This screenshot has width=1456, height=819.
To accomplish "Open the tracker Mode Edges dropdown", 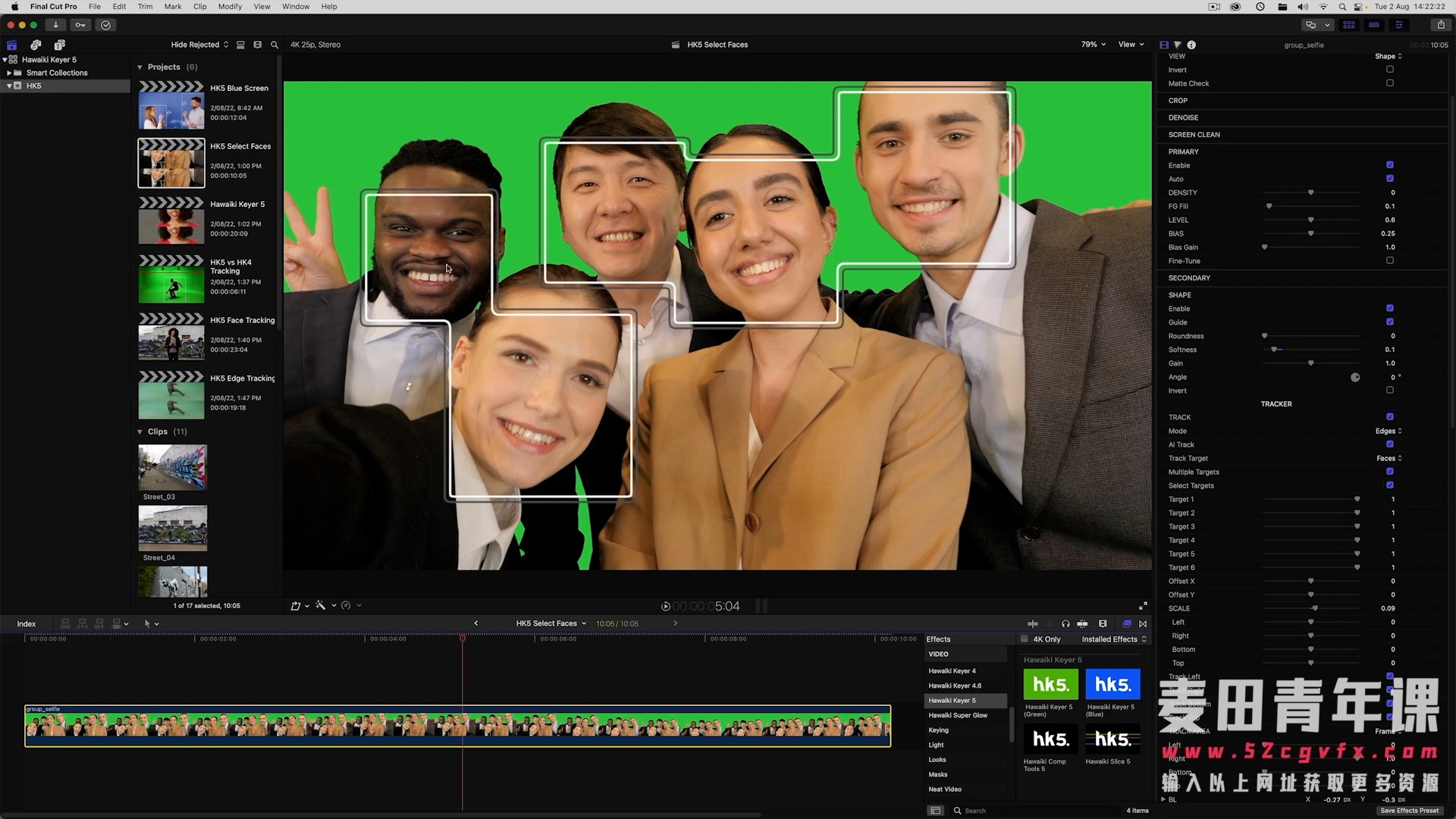I will coord(1389,431).
